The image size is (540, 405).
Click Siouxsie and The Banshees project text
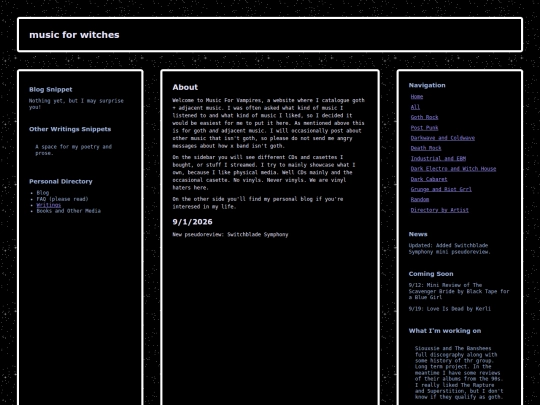459,373
